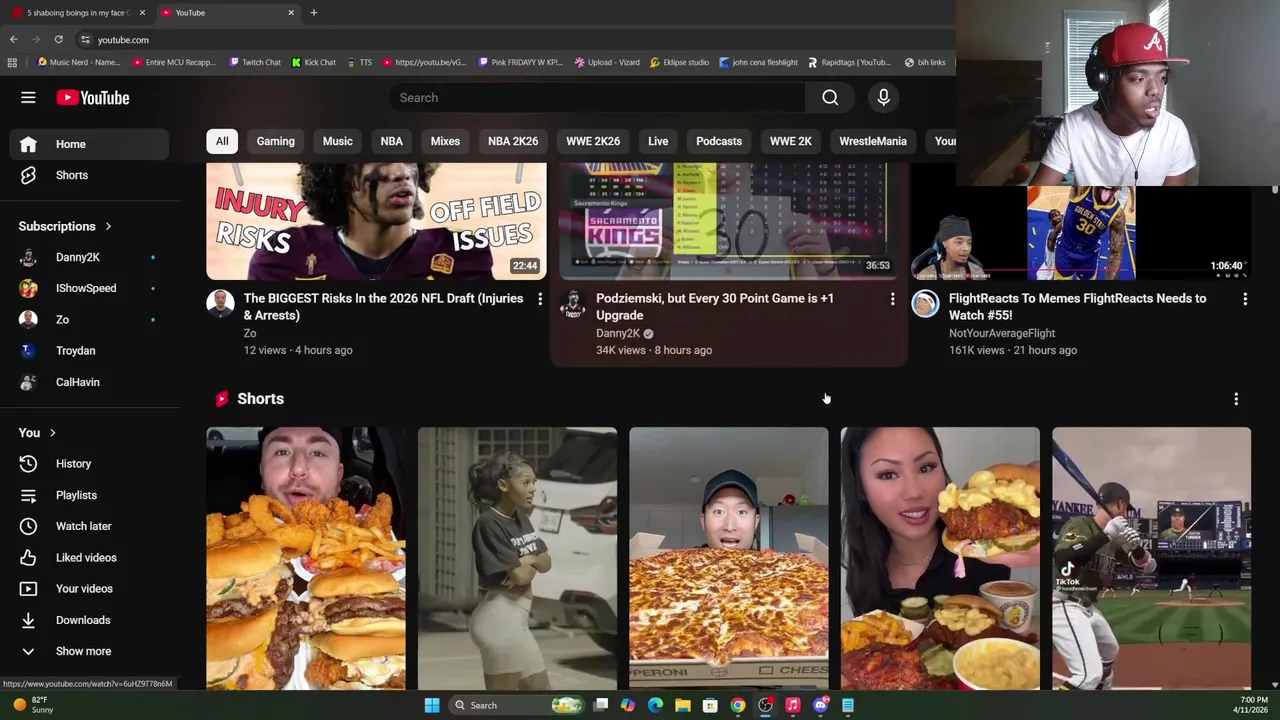The width and height of the screenshot is (1280, 720).
Task: Open more options for Podziemski video
Action: coord(892,299)
